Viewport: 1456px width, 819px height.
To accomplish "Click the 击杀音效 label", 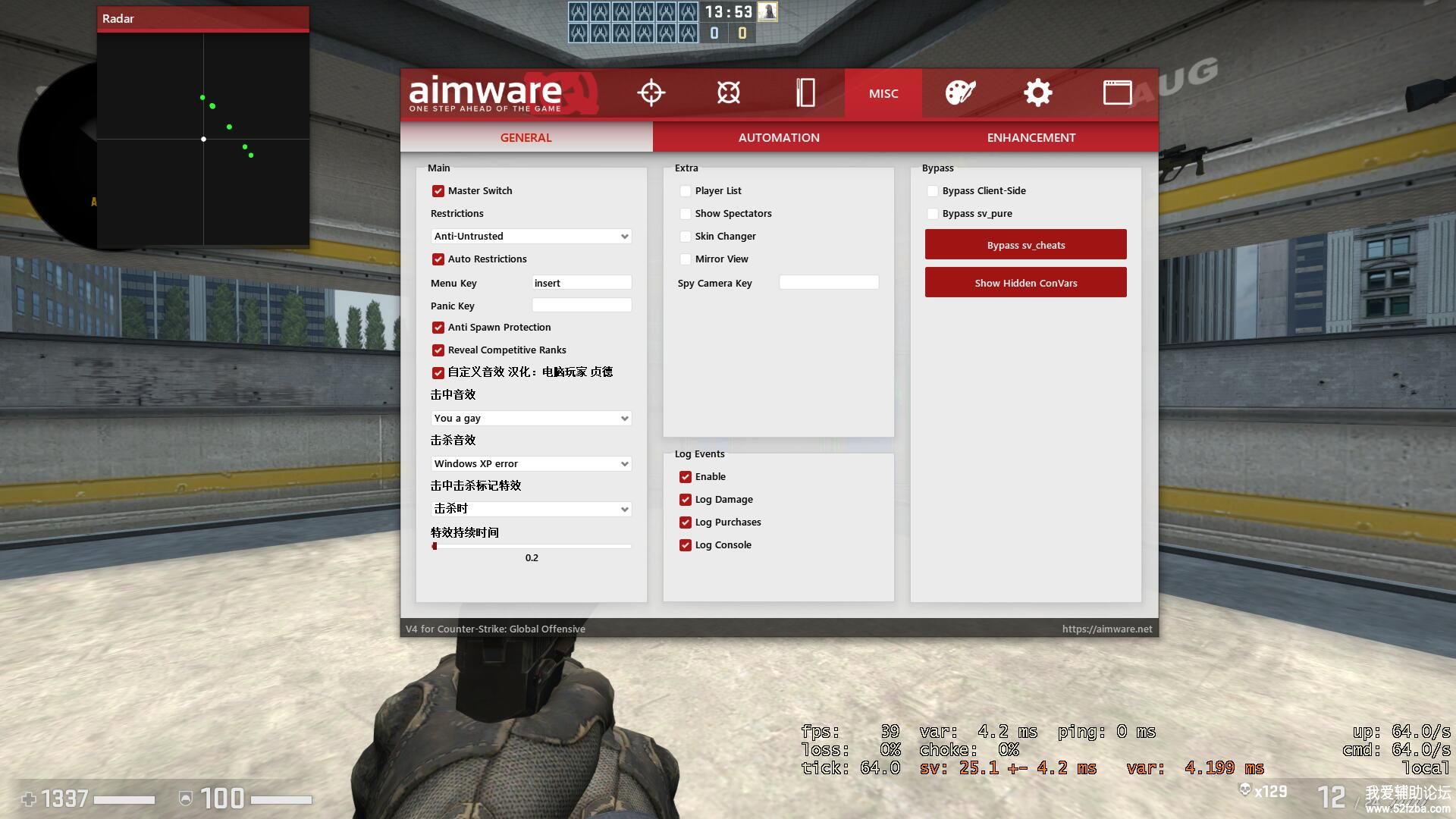I will coord(453,441).
